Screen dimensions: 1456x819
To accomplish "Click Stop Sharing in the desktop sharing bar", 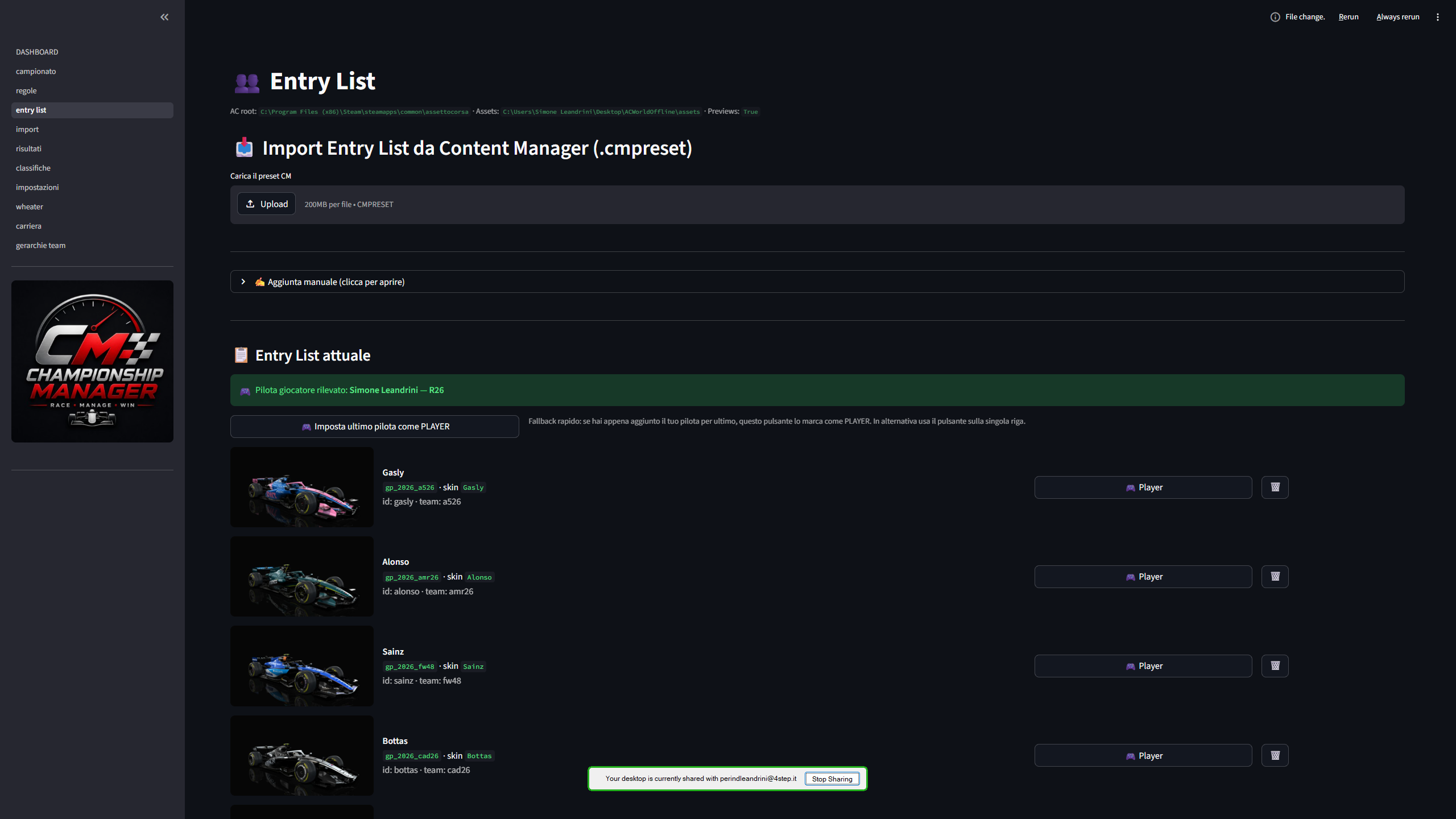I will coord(832,779).
